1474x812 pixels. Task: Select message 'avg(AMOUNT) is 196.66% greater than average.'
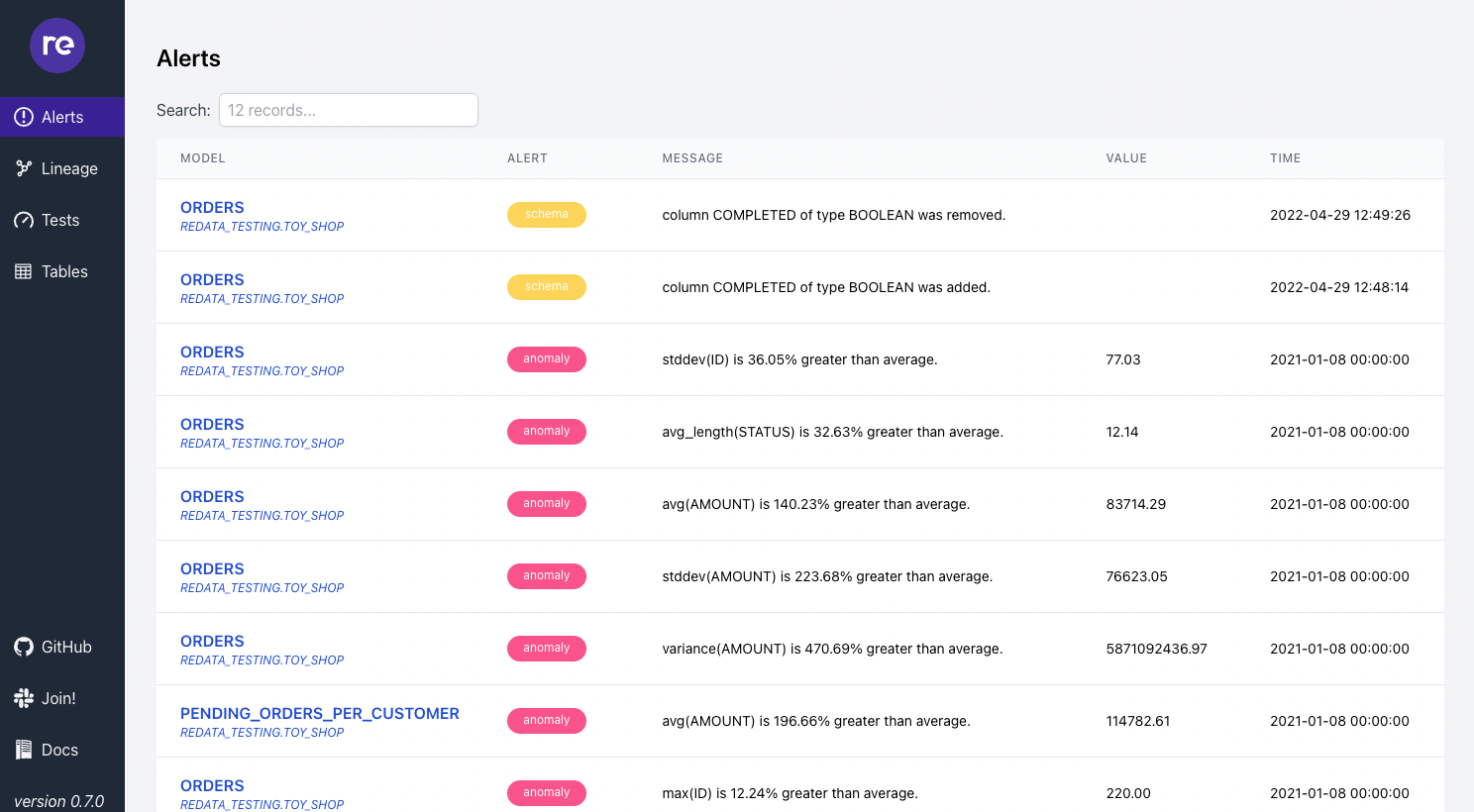(x=816, y=721)
